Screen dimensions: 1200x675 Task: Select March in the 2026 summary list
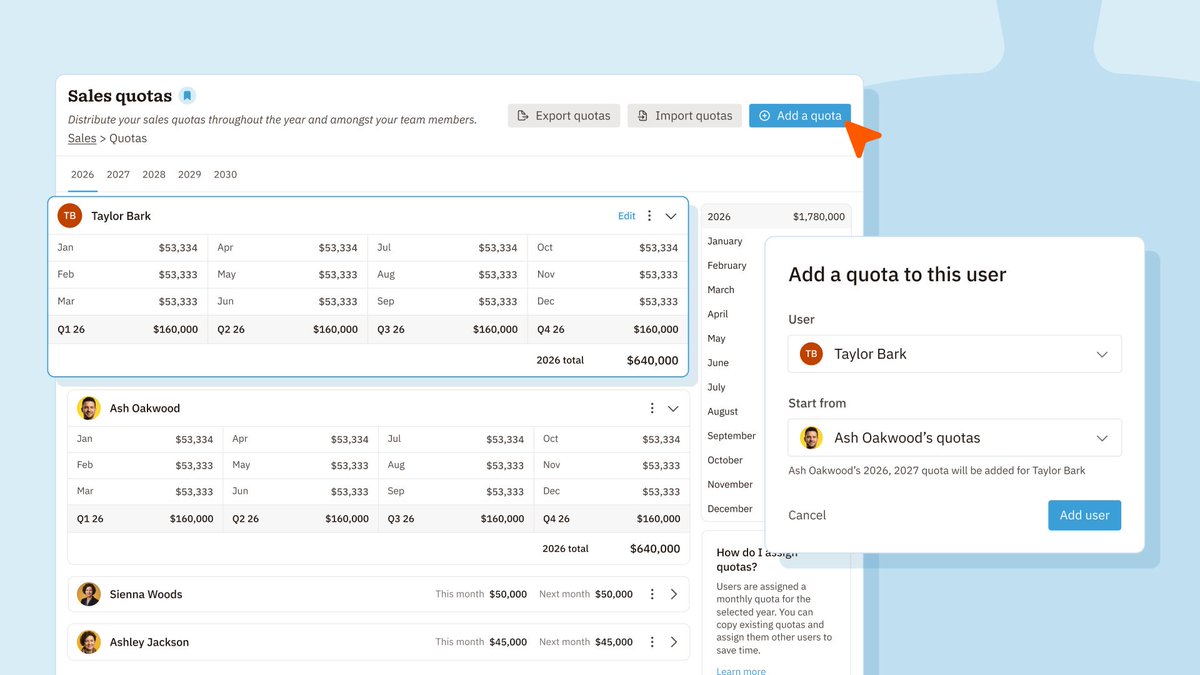[x=721, y=290]
